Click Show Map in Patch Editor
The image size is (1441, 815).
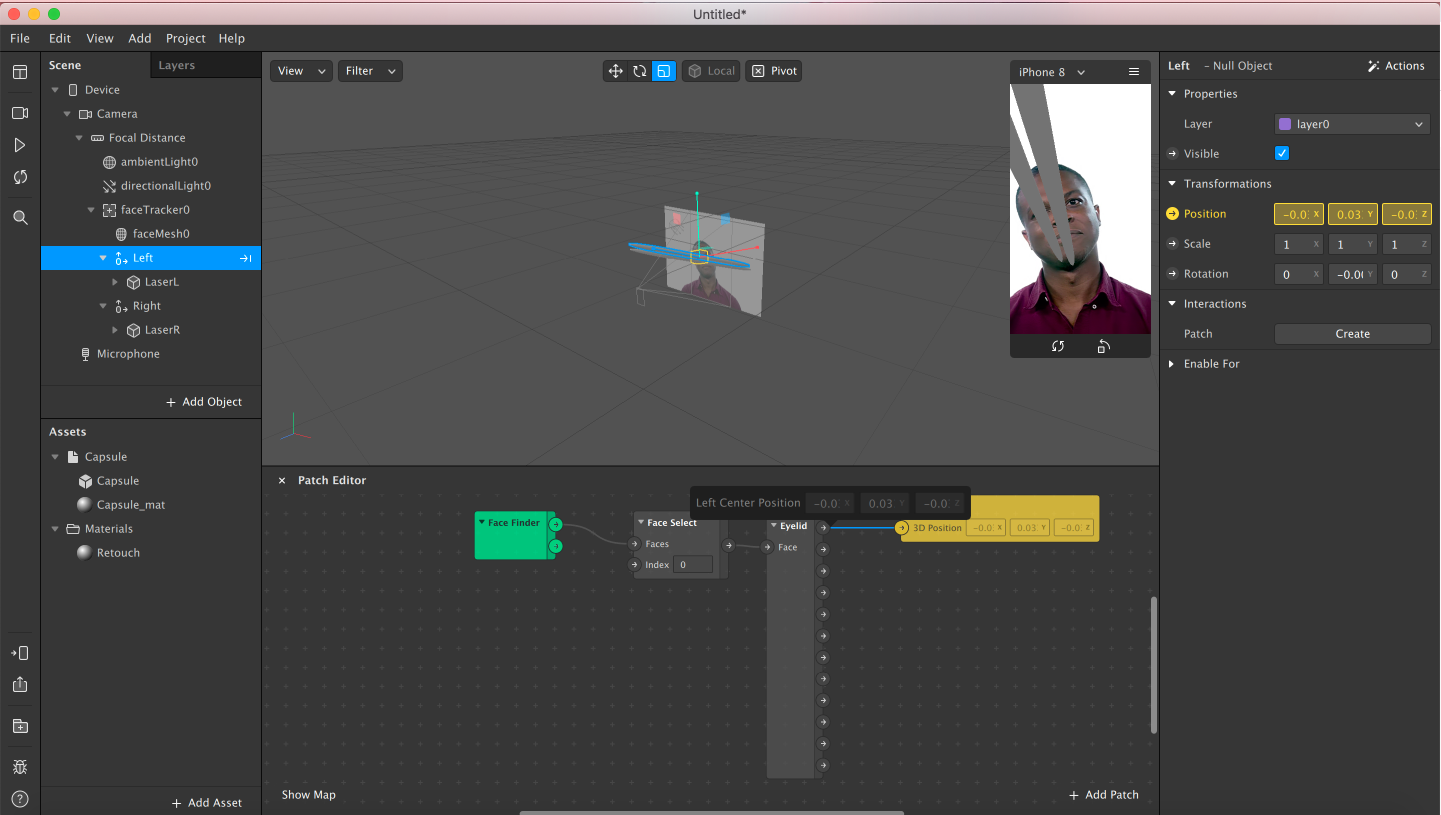tap(309, 795)
